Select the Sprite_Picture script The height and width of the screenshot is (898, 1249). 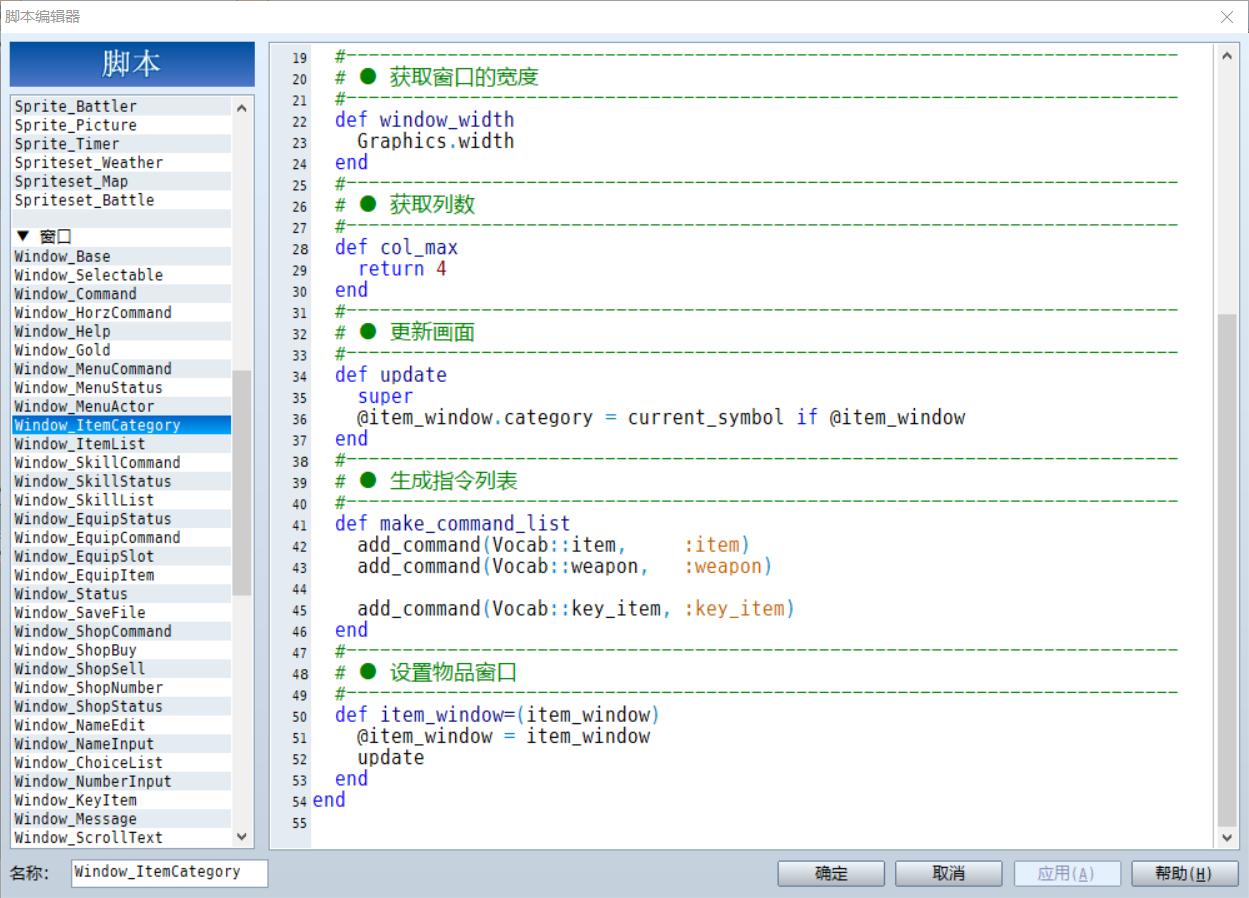pos(122,125)
